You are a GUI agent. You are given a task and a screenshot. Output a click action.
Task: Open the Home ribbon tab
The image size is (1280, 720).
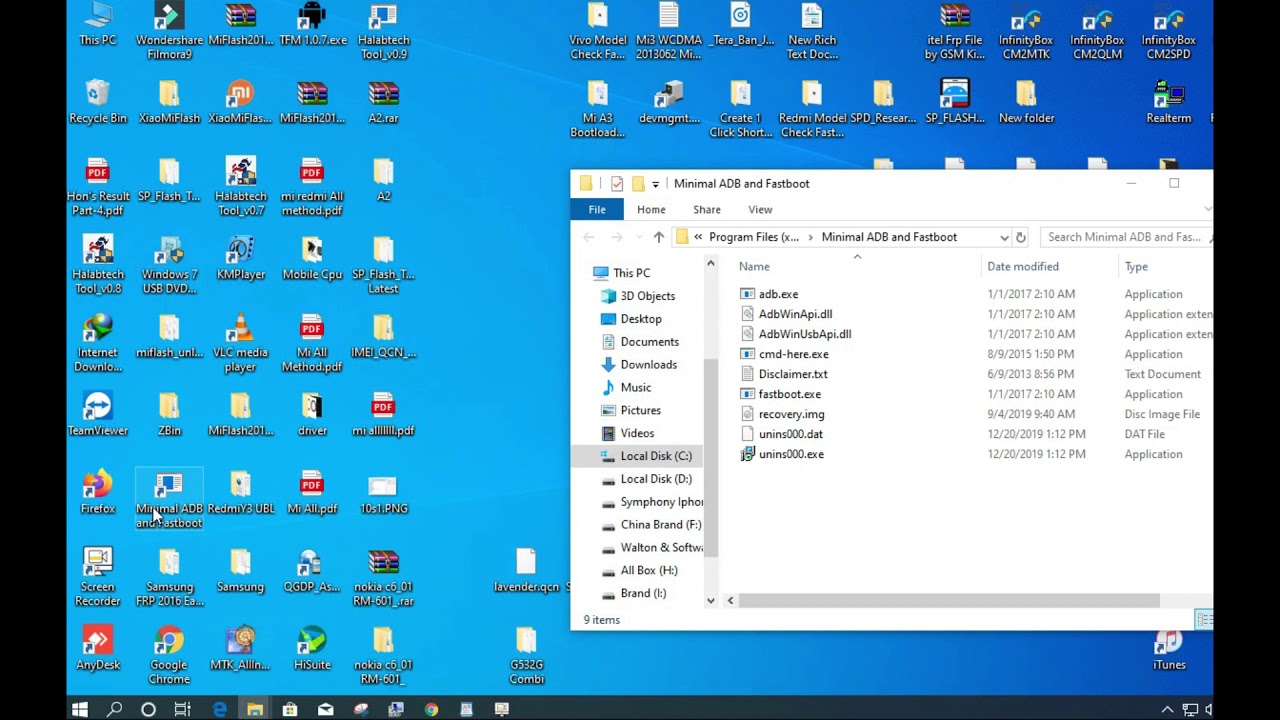[x=651, y=209]
